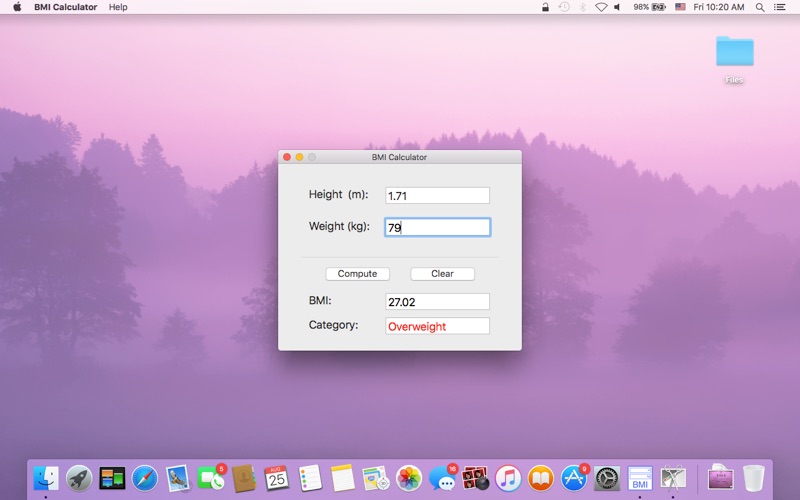Open the App Store from the dock
This screenshot has width=800, height=500.
(574, 479)
